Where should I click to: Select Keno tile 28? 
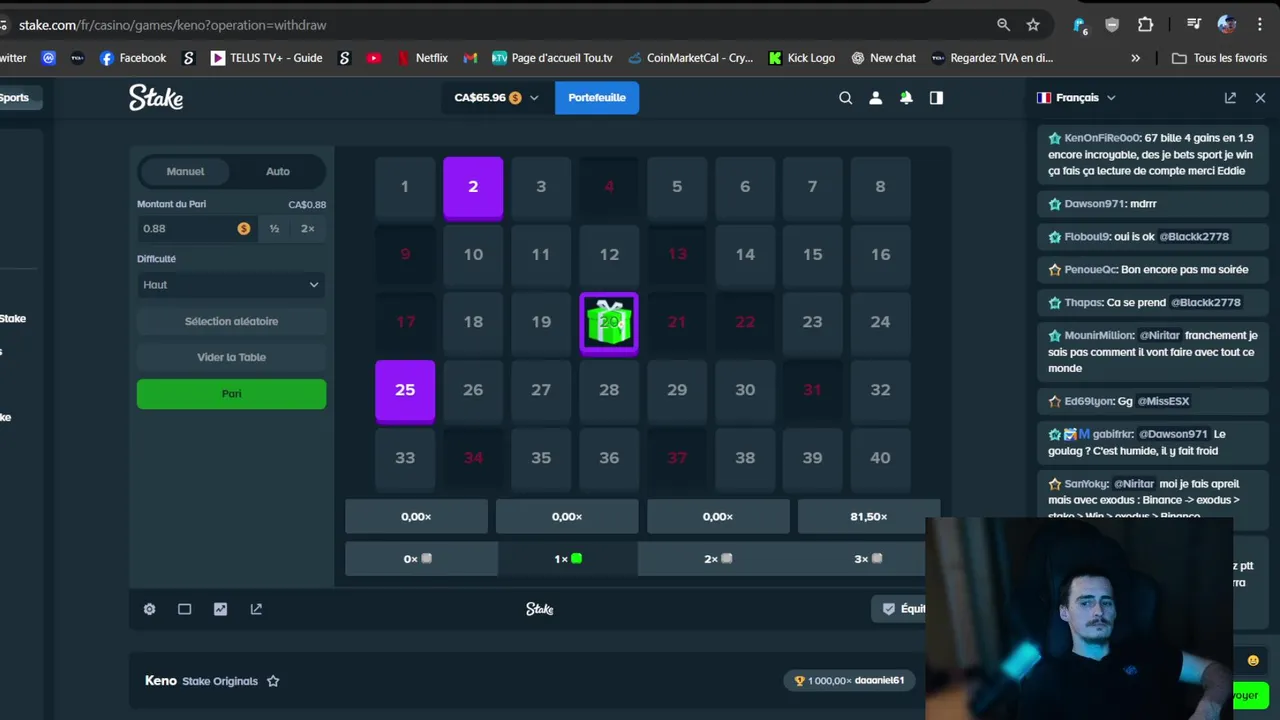pos(609,390)
